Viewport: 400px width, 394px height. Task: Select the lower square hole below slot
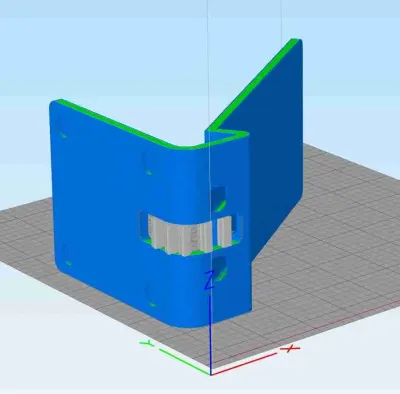point(220,269)
